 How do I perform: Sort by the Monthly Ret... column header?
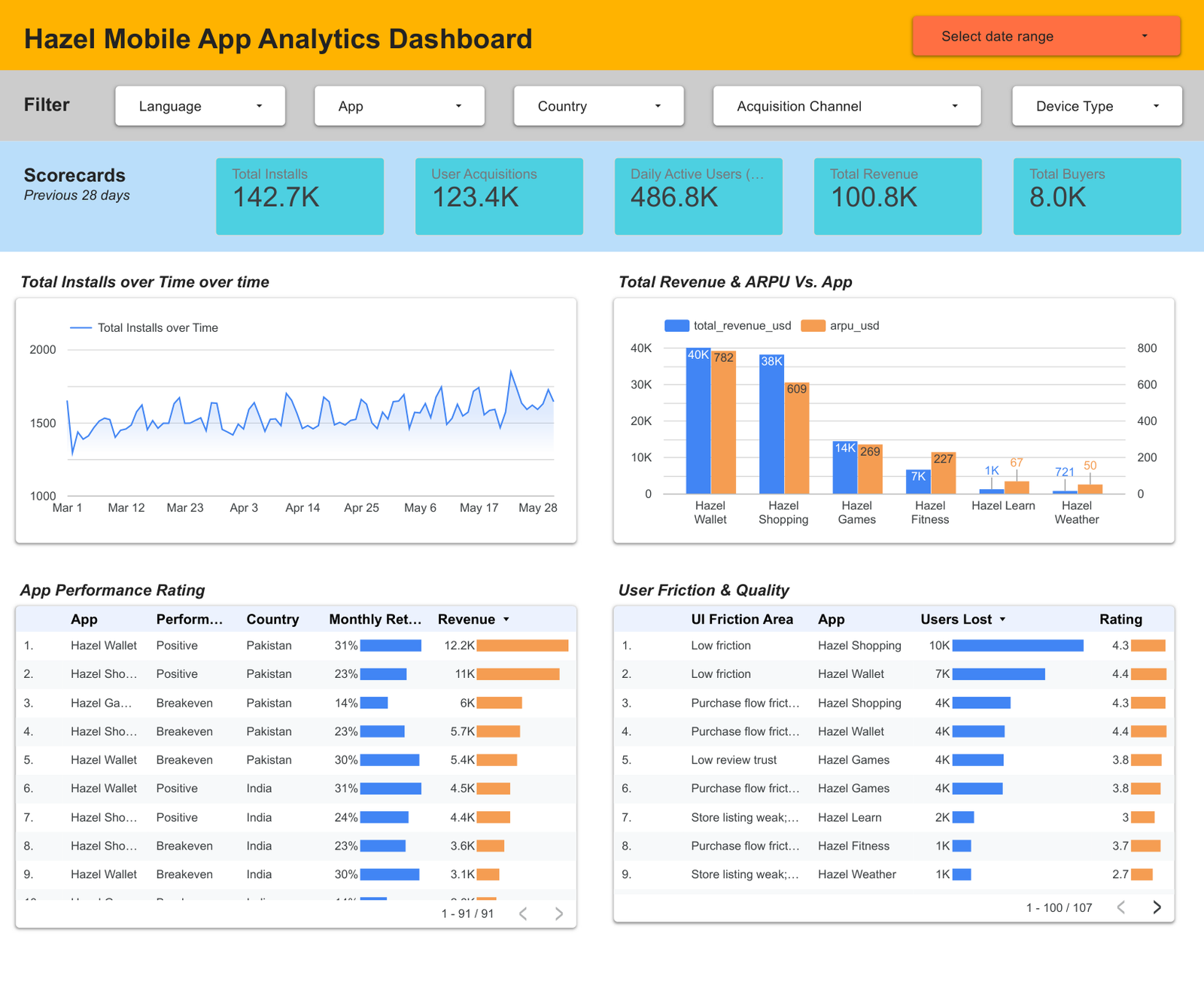[375, 619]
